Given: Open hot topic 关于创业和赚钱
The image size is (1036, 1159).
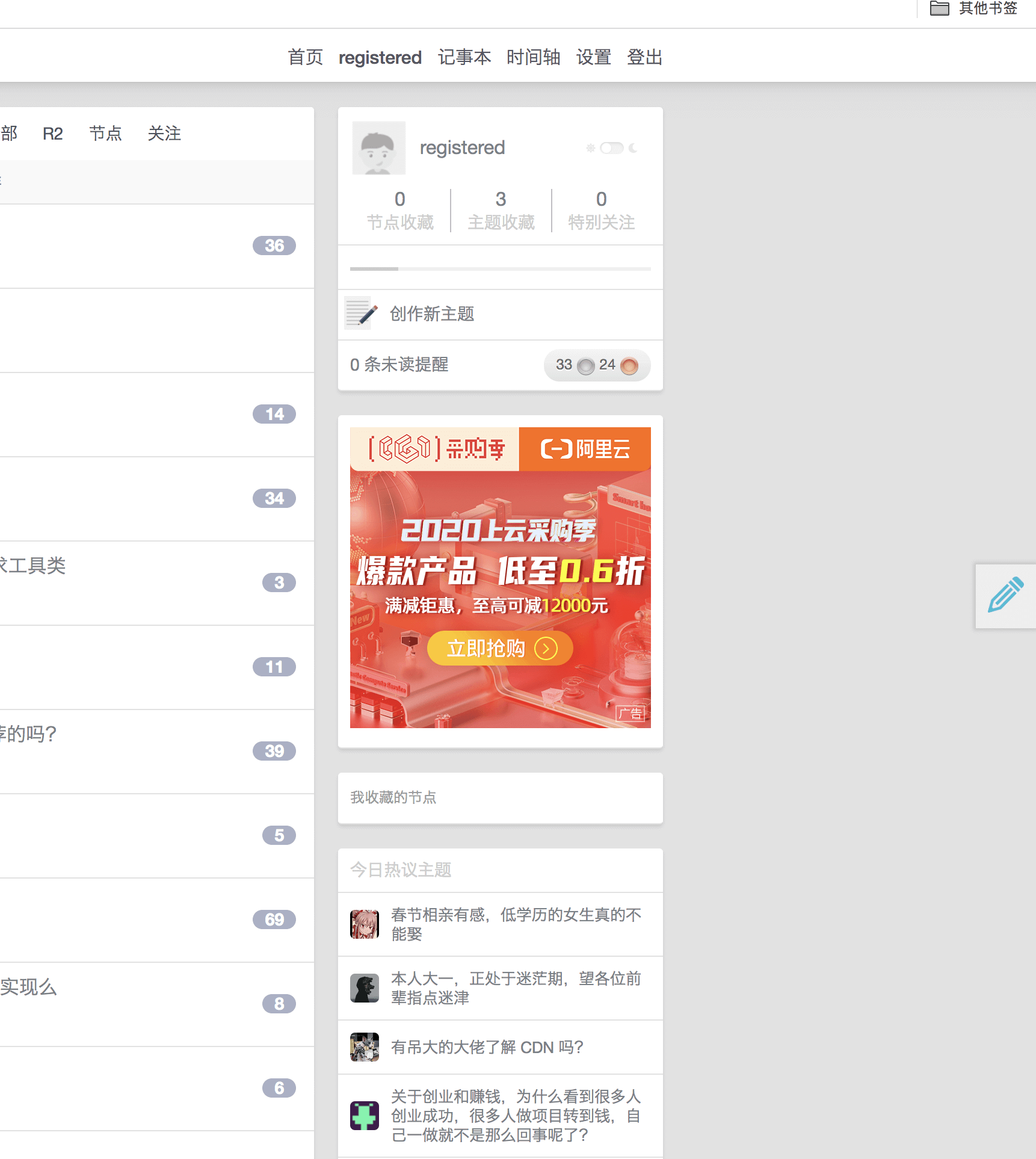Looking at the screenshot, I should point(516,1116).
